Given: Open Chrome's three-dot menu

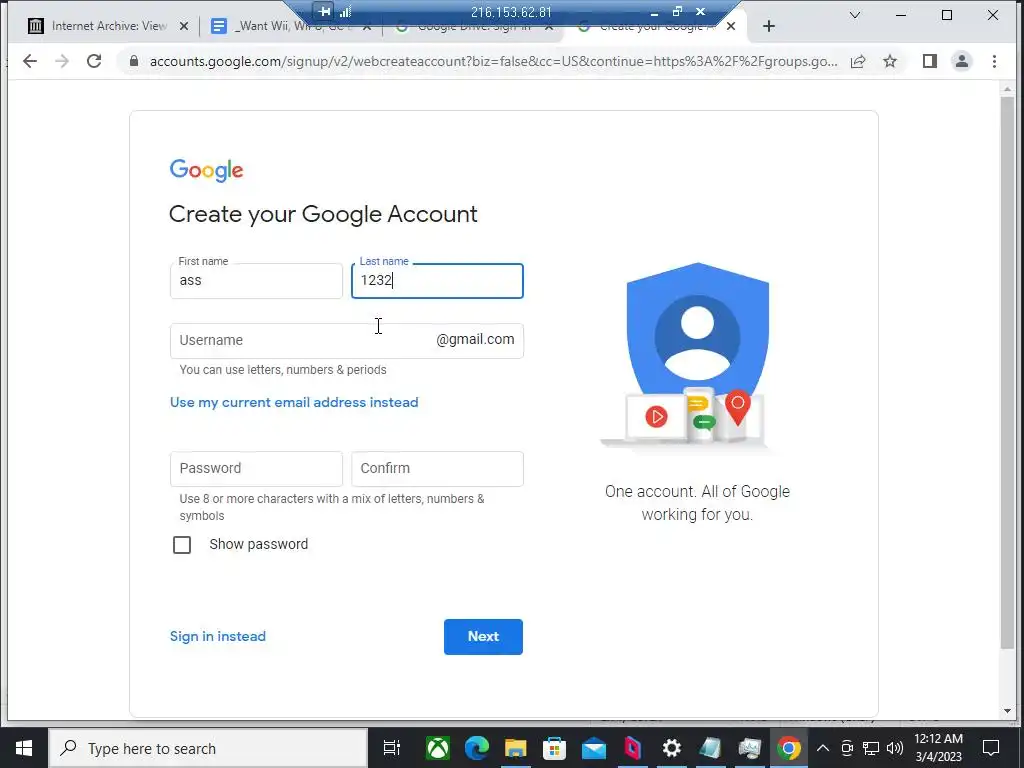Looking at the screenshot, I should pyautogui.click(x=994, y=61).
